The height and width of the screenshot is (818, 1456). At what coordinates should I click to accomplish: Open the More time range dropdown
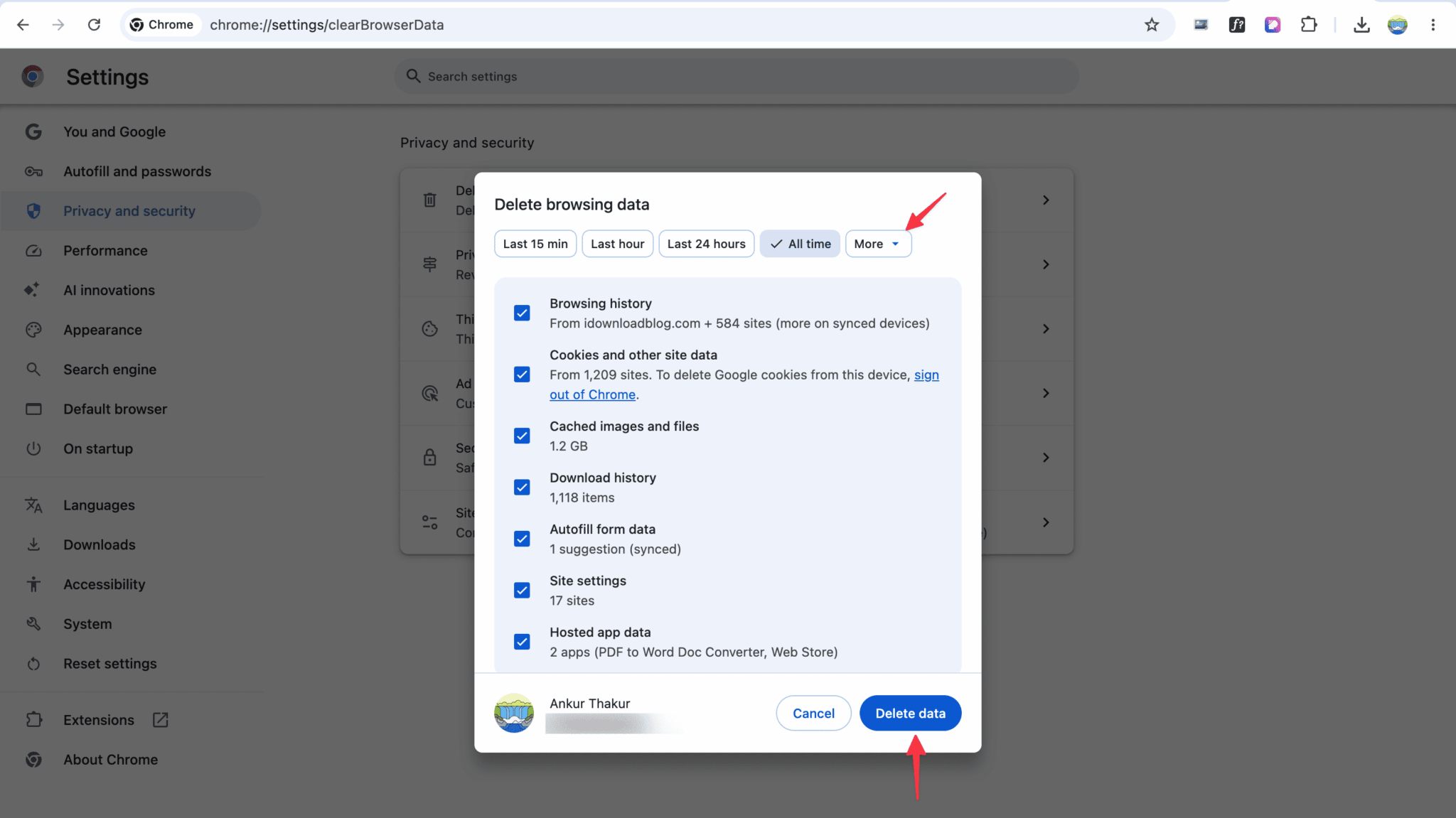(878, 244)
